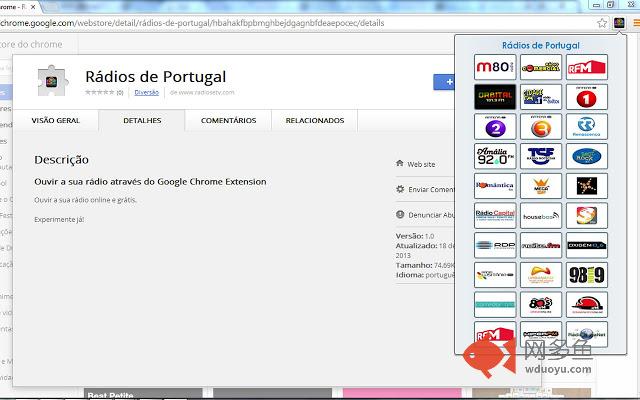Play the station left of Antena 1
This screenshot has width=640, height=400.
click(x=541, y=97)
